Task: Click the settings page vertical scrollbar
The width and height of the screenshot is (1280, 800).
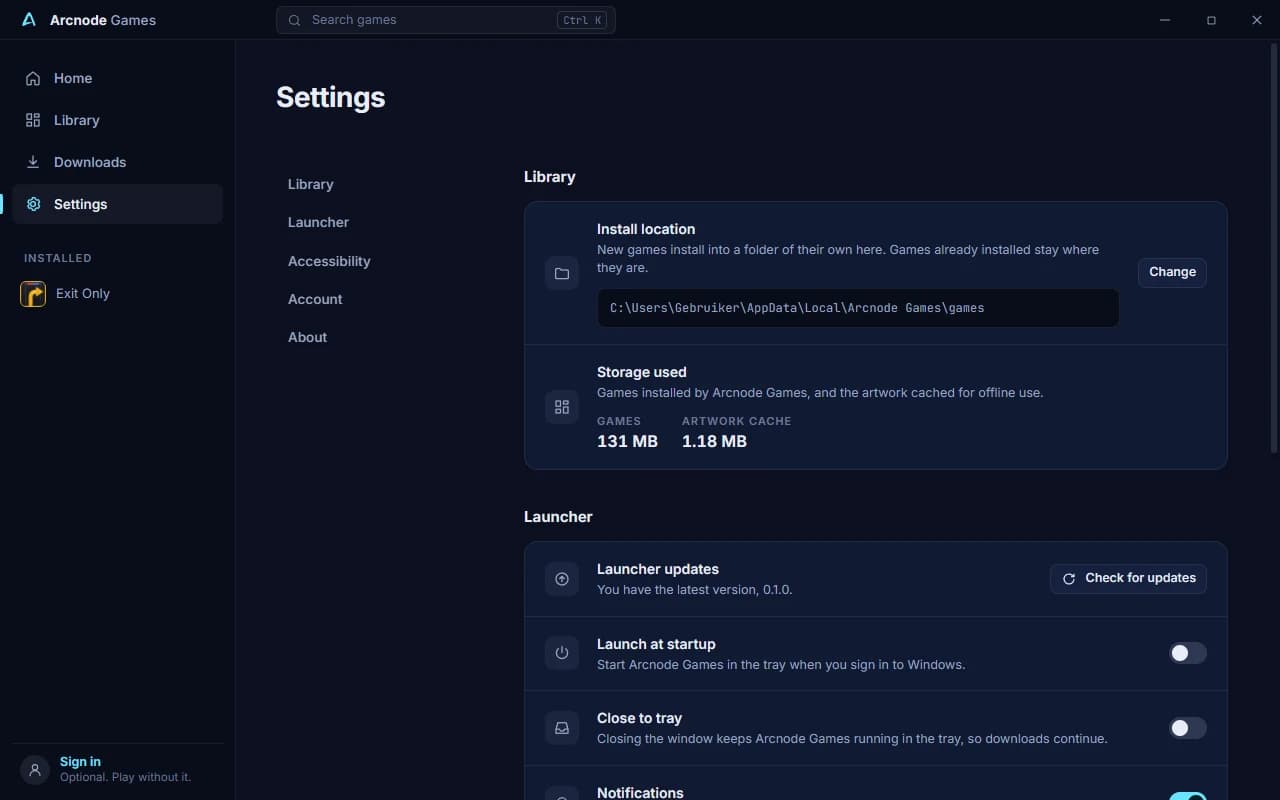Action: click(x=1275, y=250)
